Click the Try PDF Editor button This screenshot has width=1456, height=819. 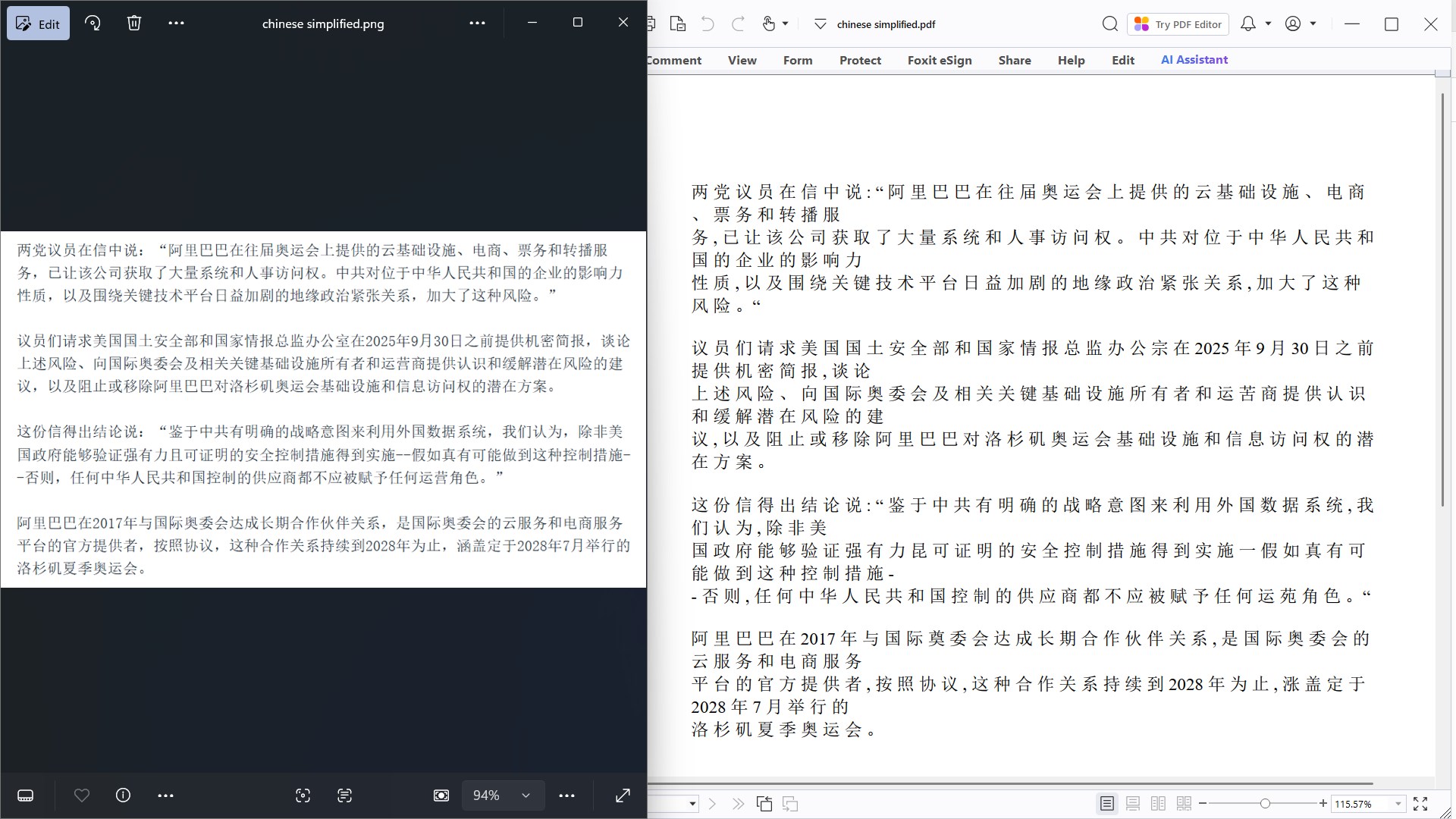[1178, 24]
